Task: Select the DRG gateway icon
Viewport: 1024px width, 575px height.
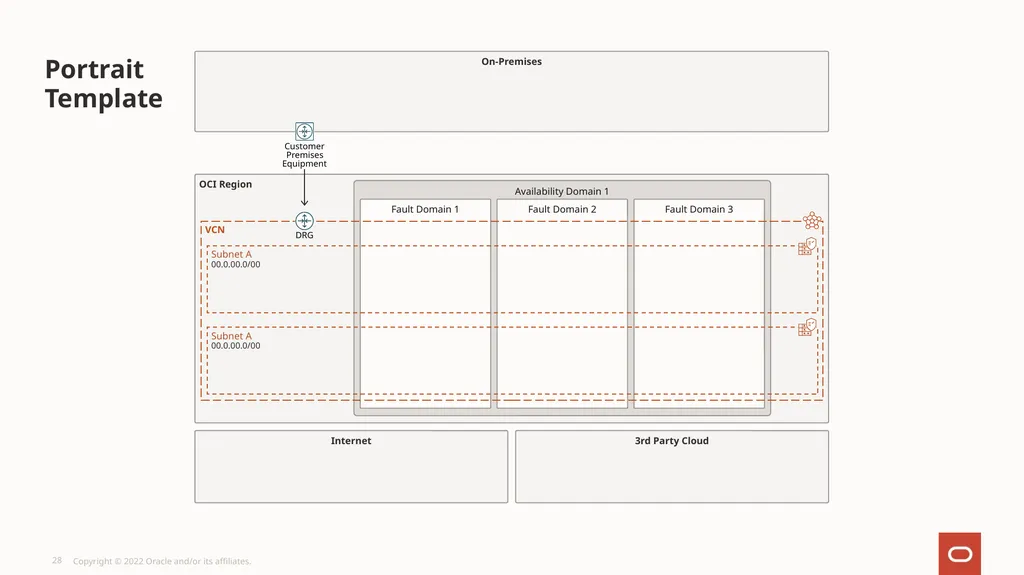Action: coord(304,221)
